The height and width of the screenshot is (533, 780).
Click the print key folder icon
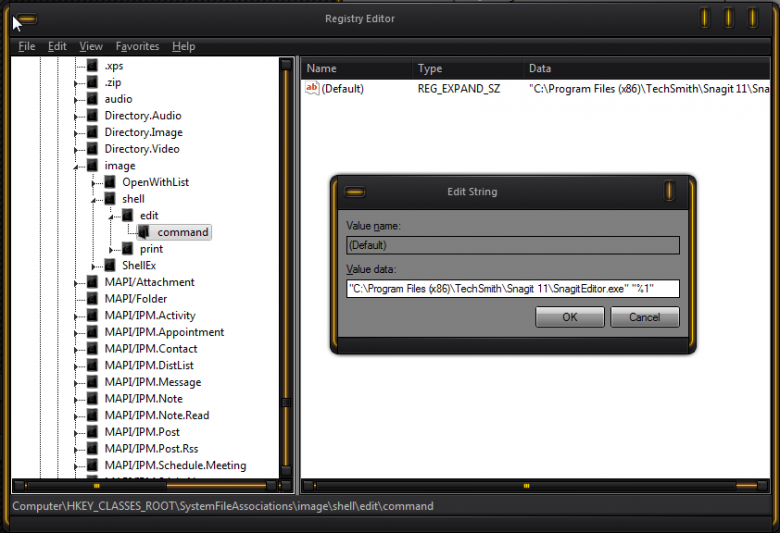pyautogui.click(x=128, y=249)
